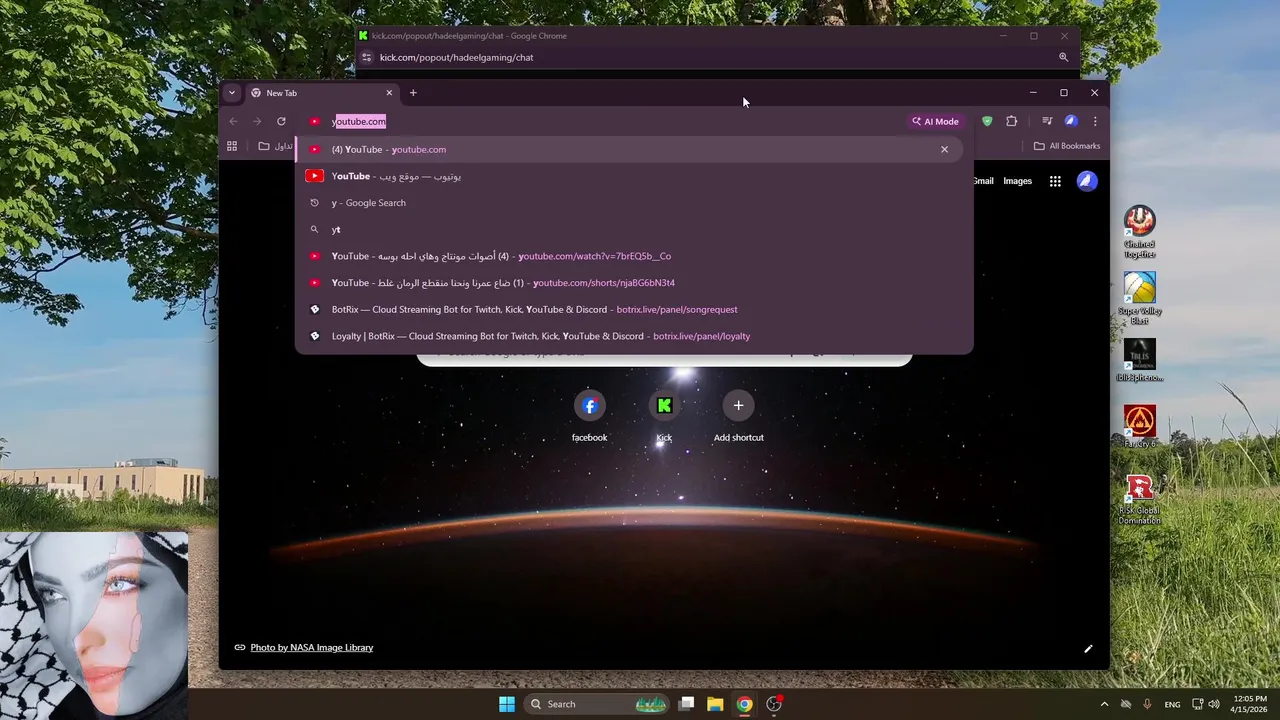The height and width of the screenshot is (720, 1280).
Task: Open site info icon in Kick chat window
Action: pyautogui.click(x=367, y=57)
